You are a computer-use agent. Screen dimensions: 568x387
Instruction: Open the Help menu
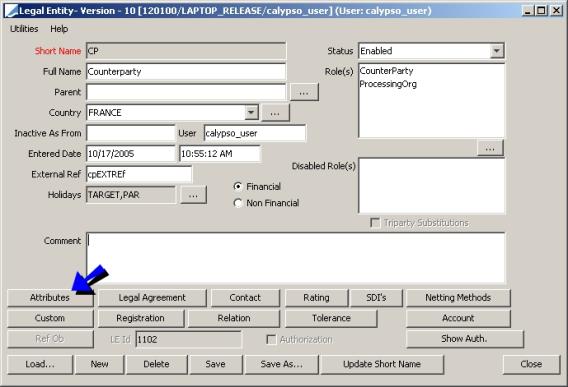tap(59, 29)
